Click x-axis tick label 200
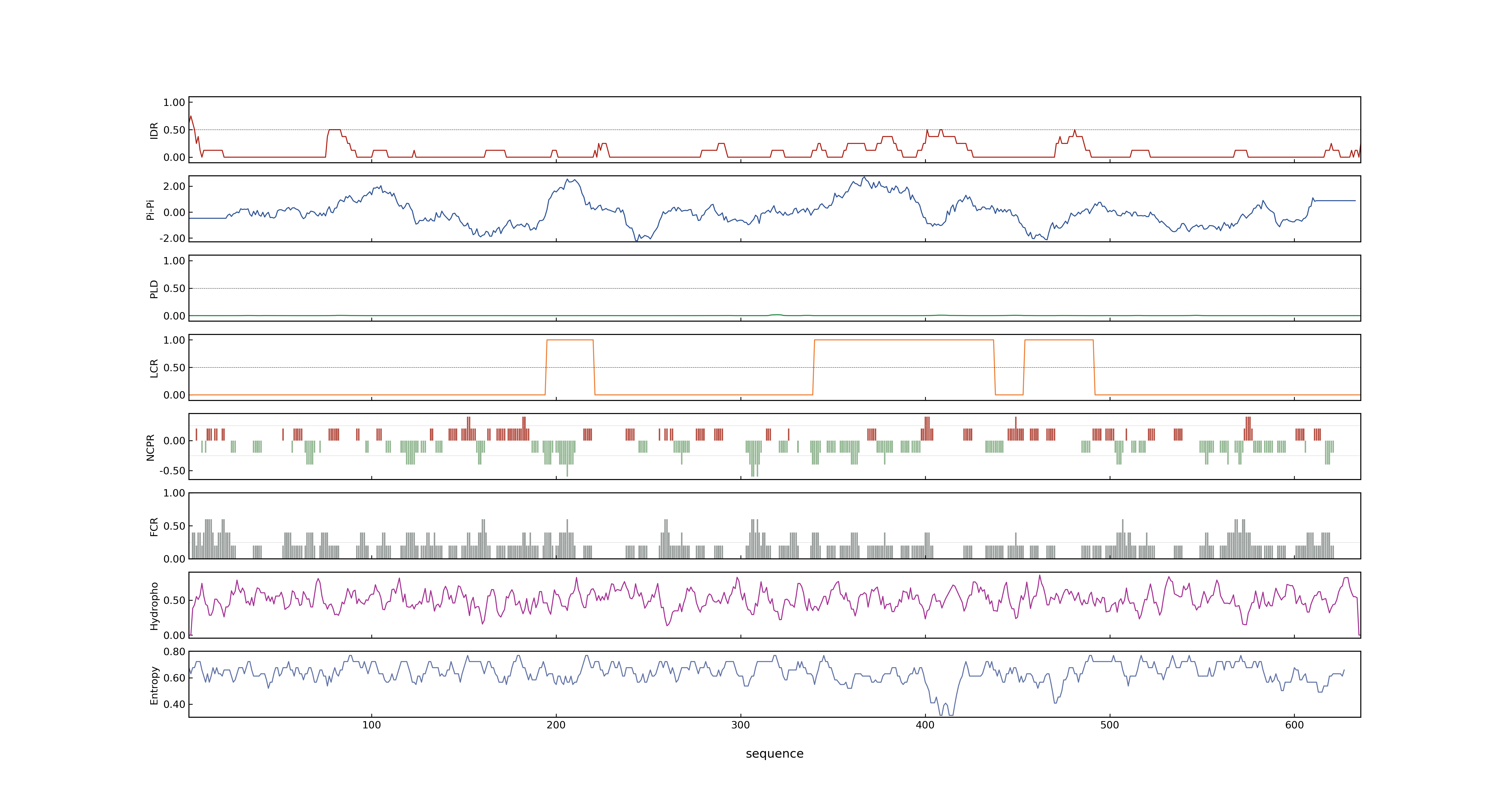This screenshot has width=1512, height=806. pyautogui.click(x=556, y=725)
